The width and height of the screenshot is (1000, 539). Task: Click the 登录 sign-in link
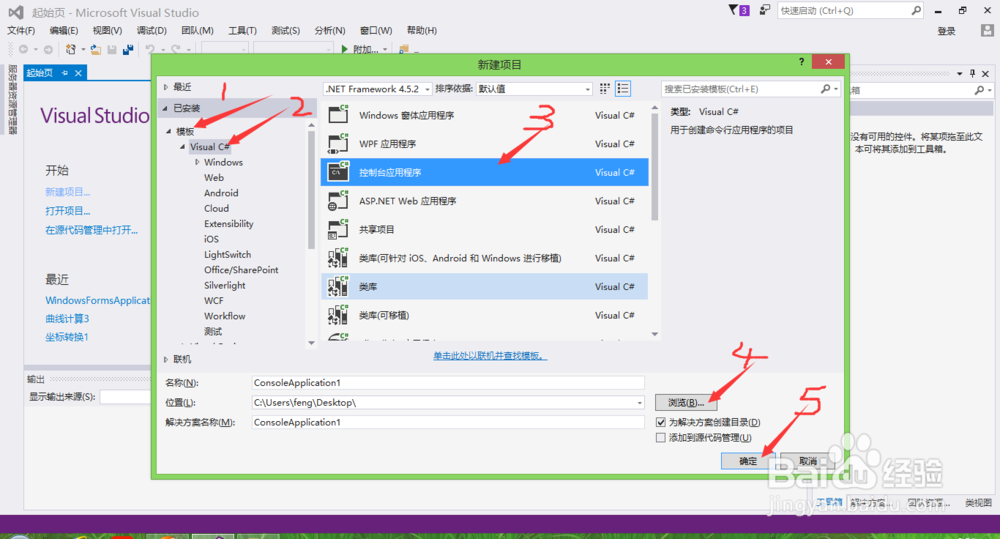[x=946, y=31]
